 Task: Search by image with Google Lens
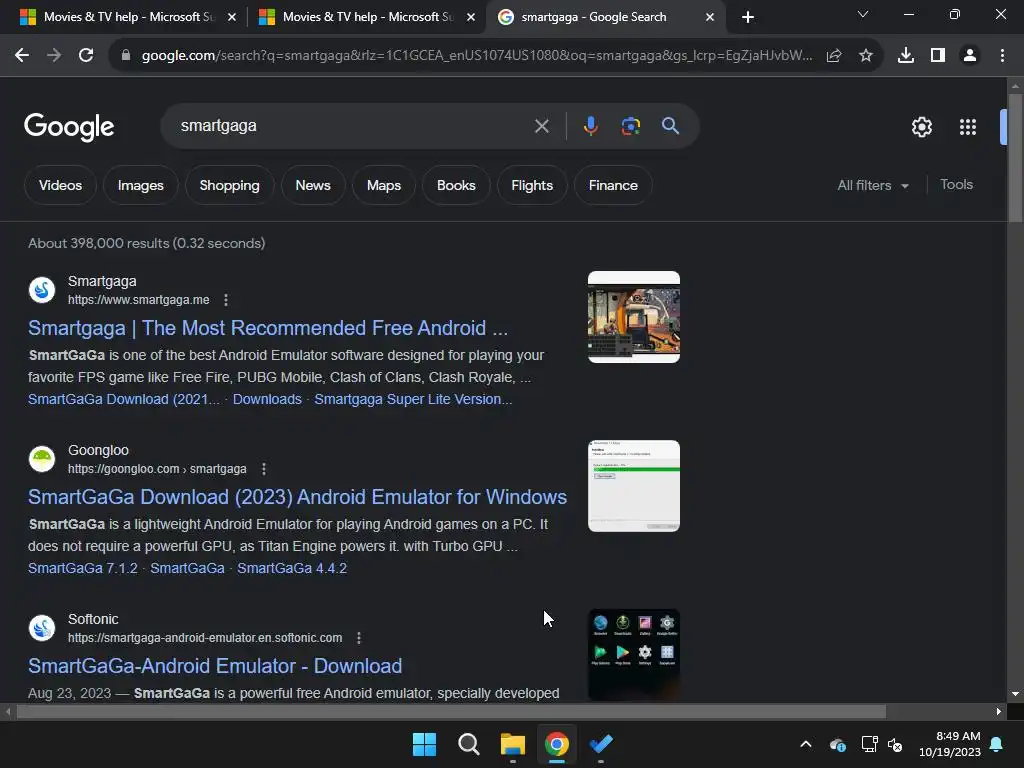point(630,126)
